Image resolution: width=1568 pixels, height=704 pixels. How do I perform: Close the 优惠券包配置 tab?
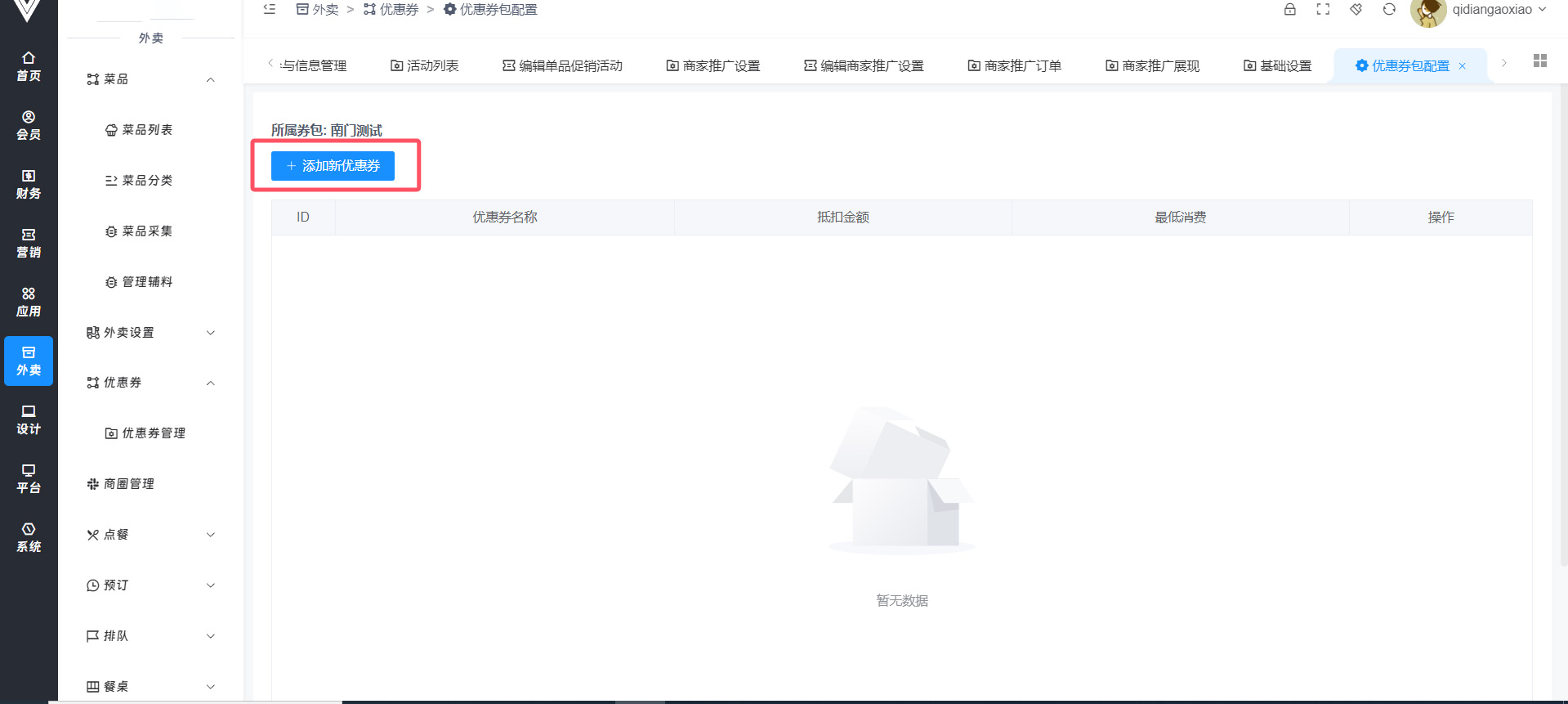pyautogui.click(x=1463, y=66)
